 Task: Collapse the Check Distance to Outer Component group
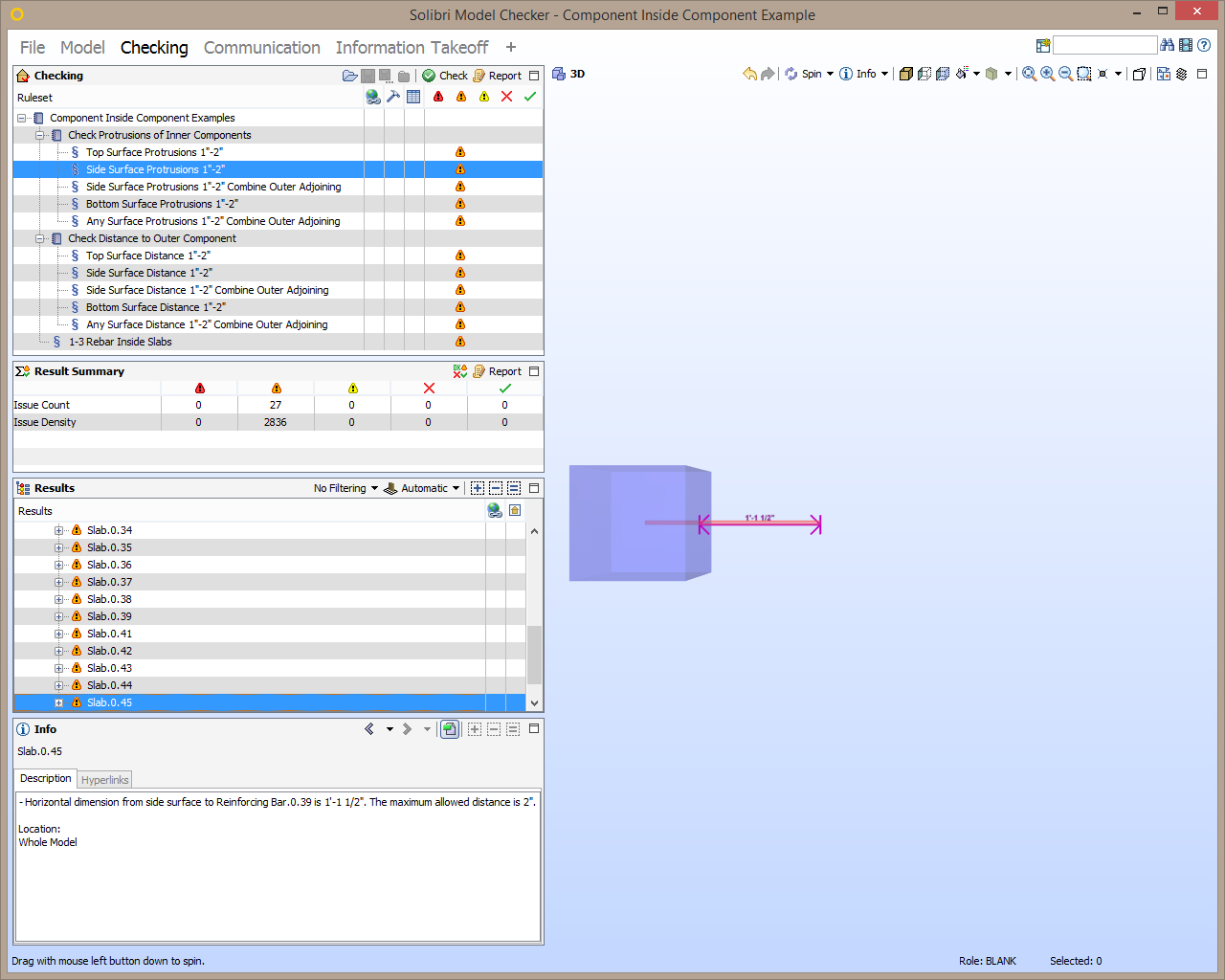pyautogui.click(x=40, y=238)
